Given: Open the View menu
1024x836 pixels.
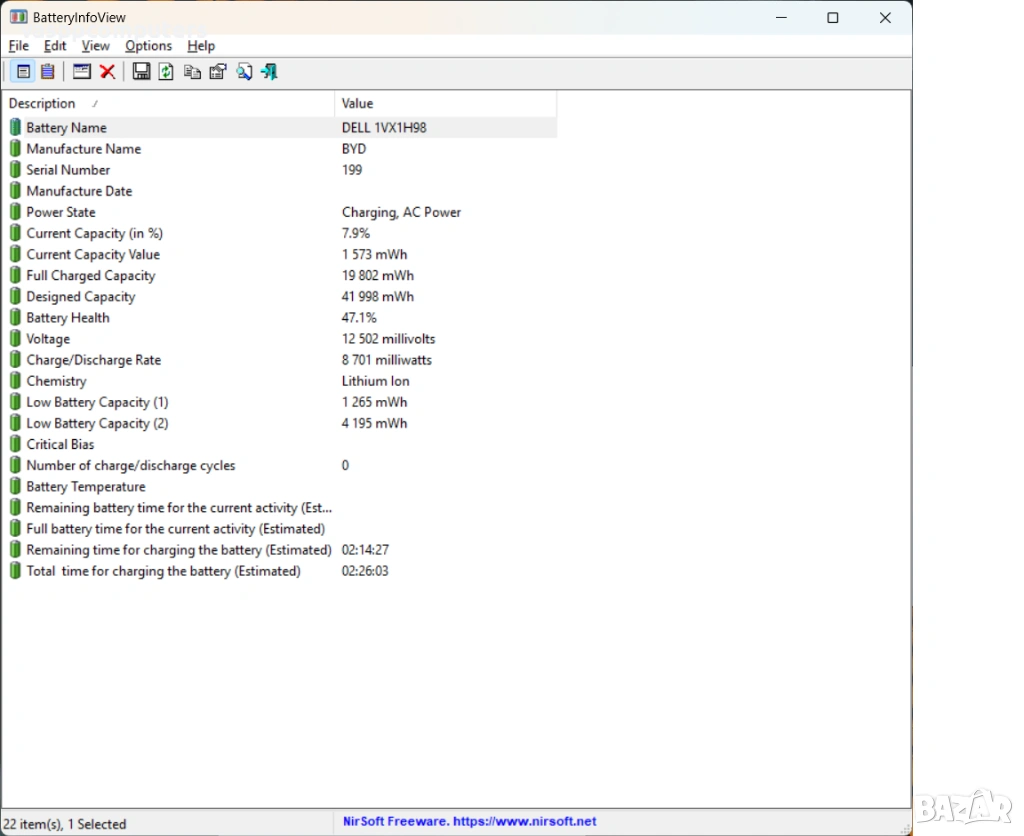Looking at the screenshot, I should [x=96, y=46].
